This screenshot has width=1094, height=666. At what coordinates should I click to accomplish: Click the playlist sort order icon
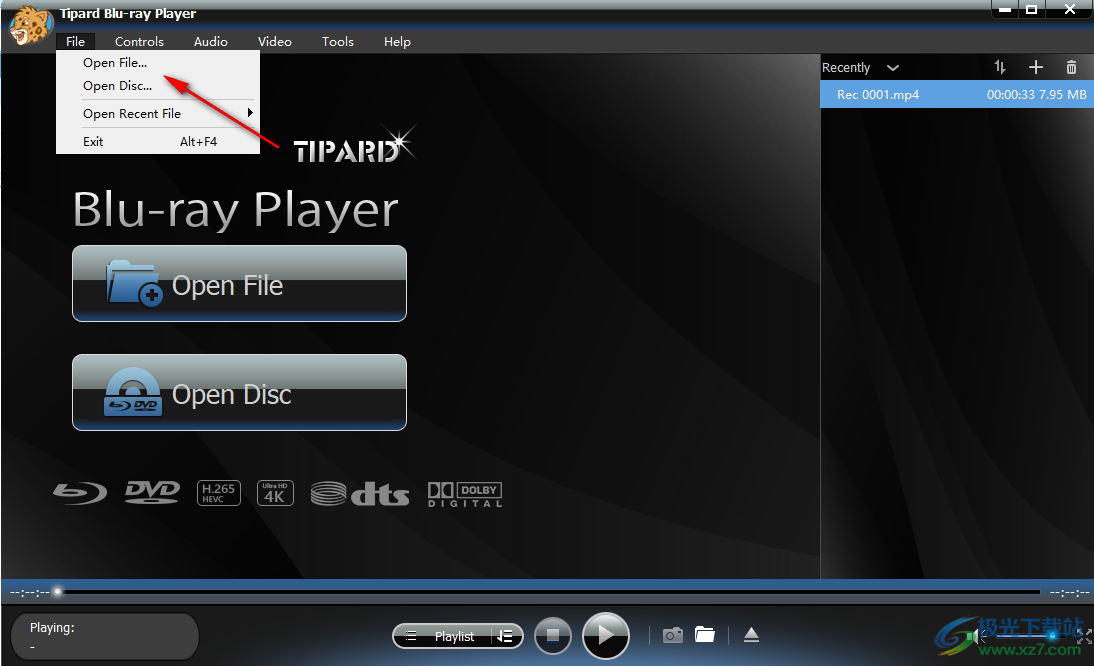coord(1000,67)
